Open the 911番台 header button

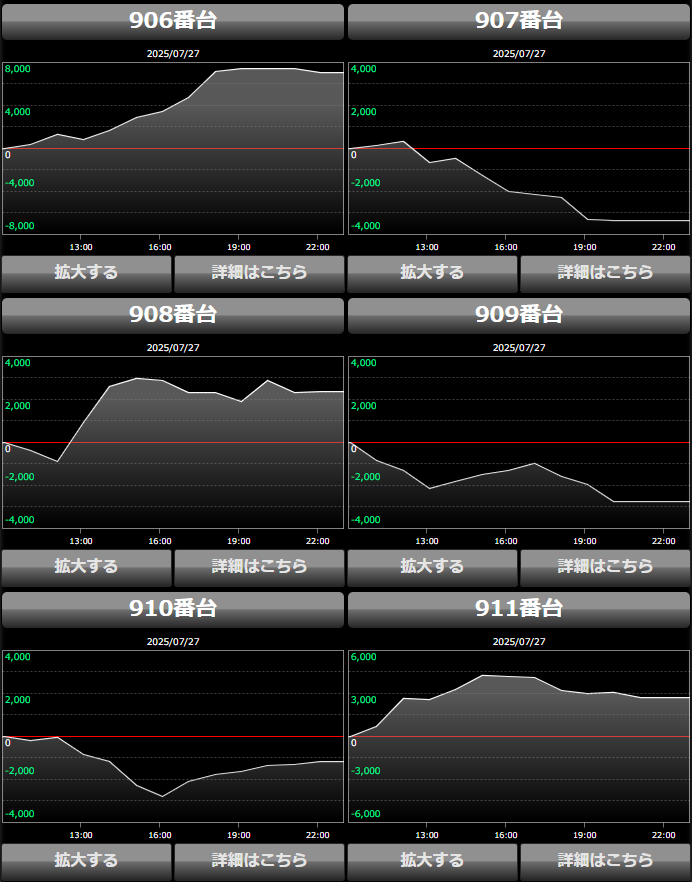(x=519, y=610)
